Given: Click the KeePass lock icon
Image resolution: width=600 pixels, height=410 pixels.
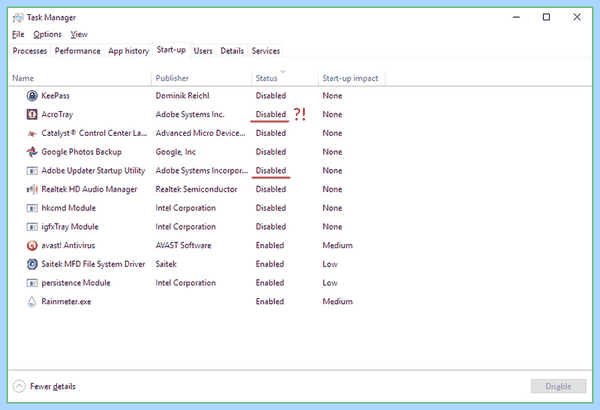Looking at the screenshot, I should point(32,95).
